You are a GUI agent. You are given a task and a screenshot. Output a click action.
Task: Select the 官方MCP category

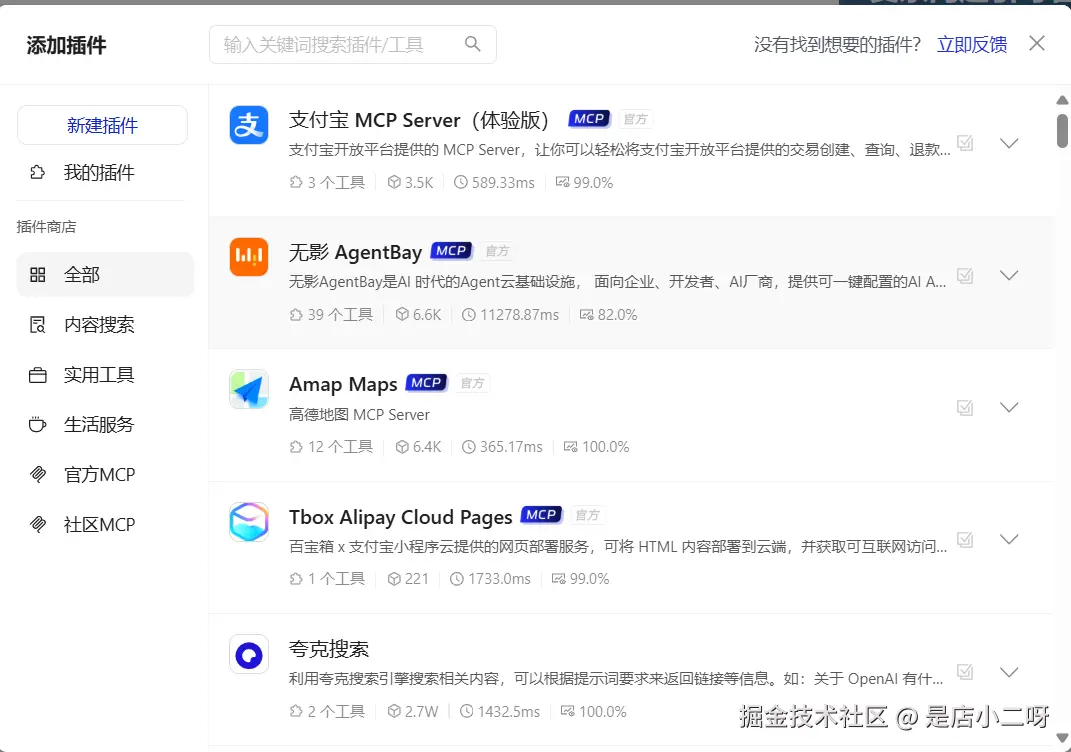[x=105, y=475]
